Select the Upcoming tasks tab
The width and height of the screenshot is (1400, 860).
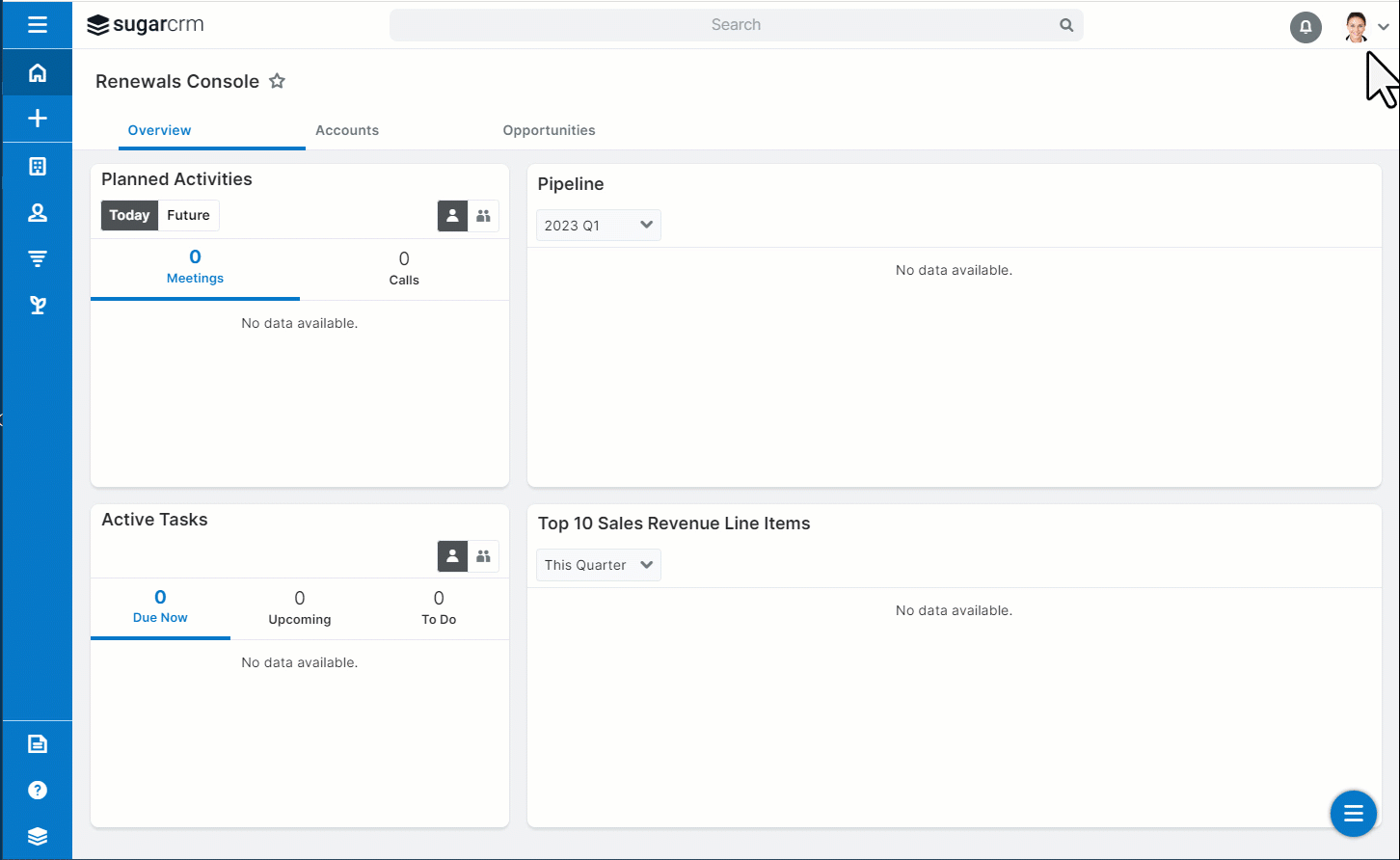[x=299, y=608]
